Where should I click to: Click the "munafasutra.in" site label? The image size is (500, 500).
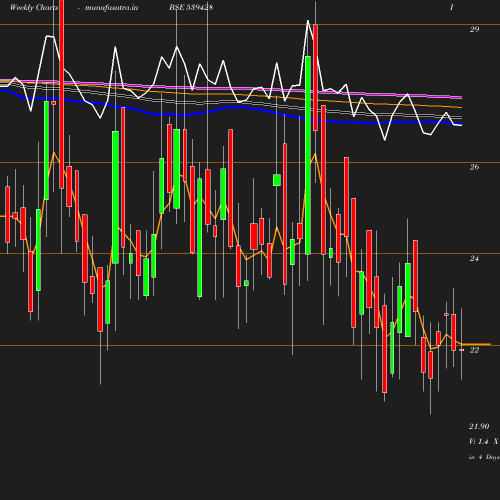tap(111, 8)
